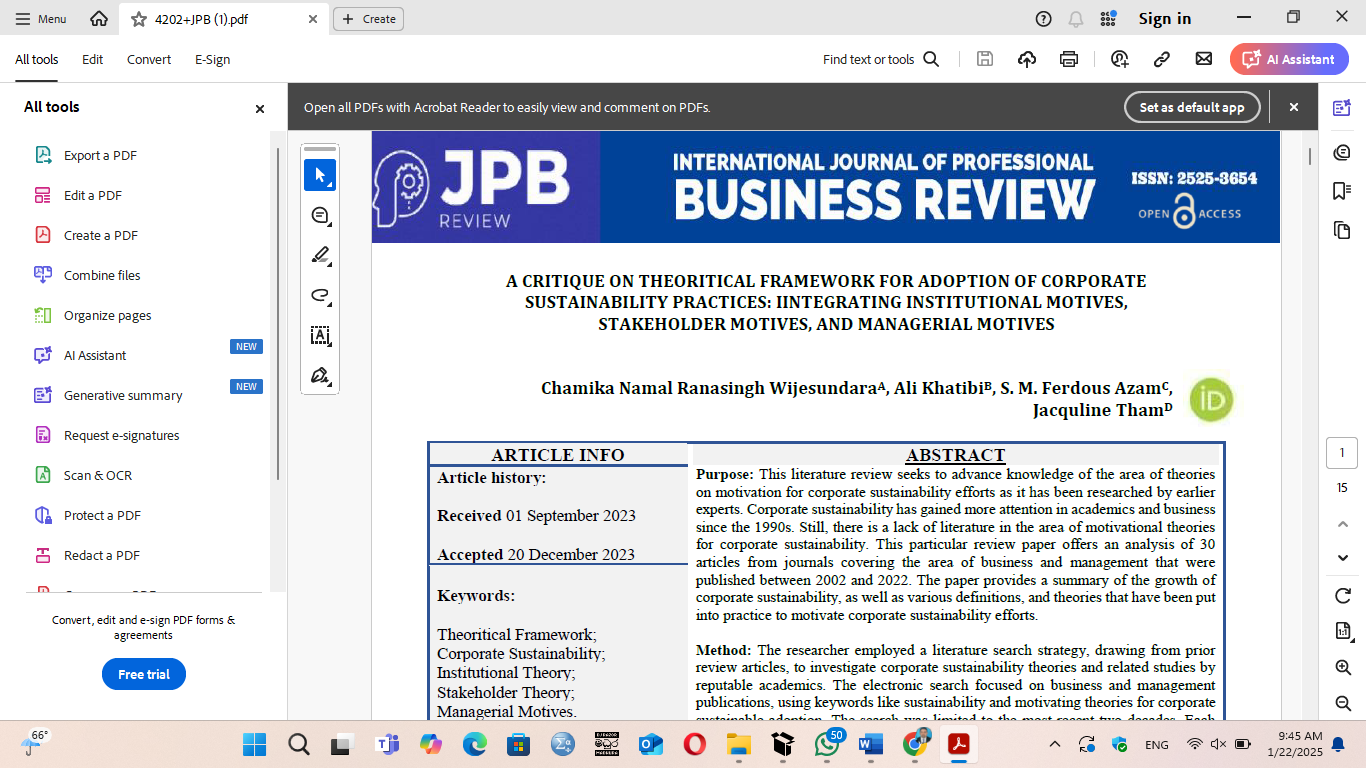Open the notifications bell
Viewport: 1366px width, 768px height.
tap(1076, 19)
